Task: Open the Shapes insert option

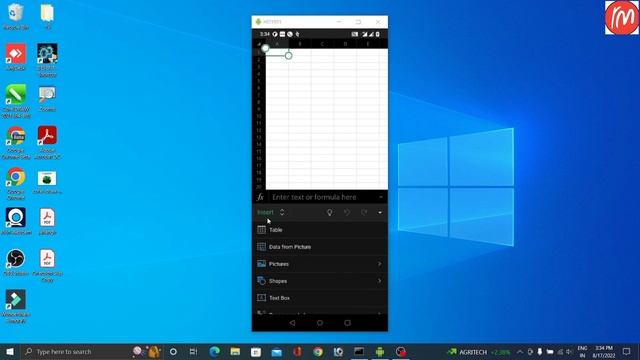Action: click(320, 281)
